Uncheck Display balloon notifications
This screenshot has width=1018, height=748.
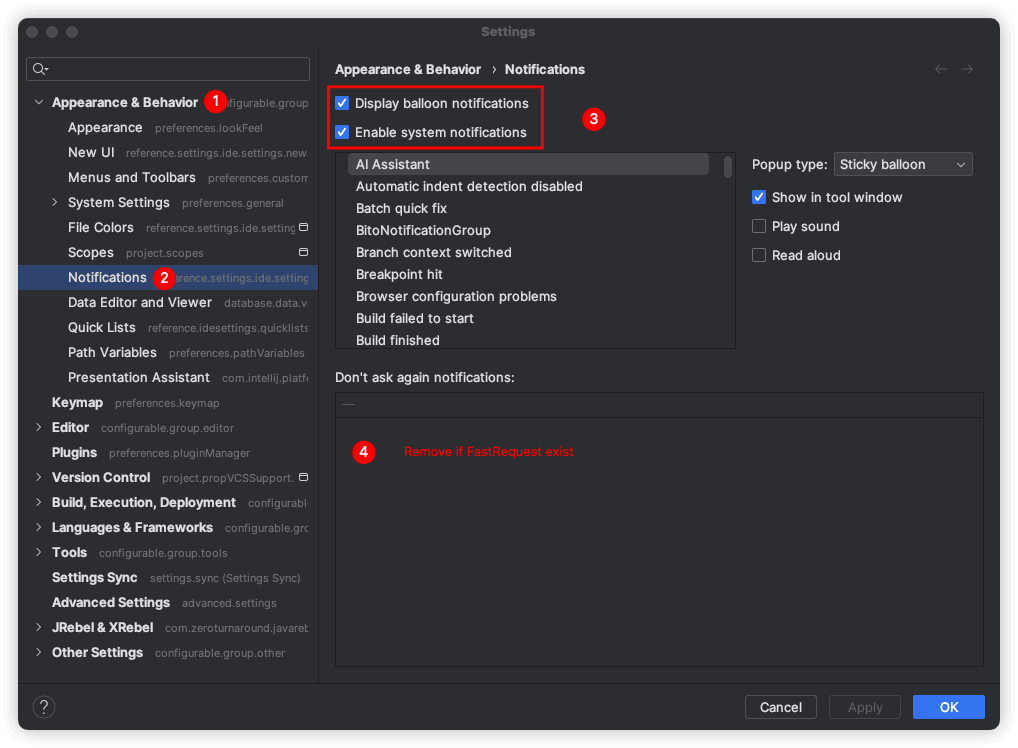pyautogui.click(x=343, y=103)
